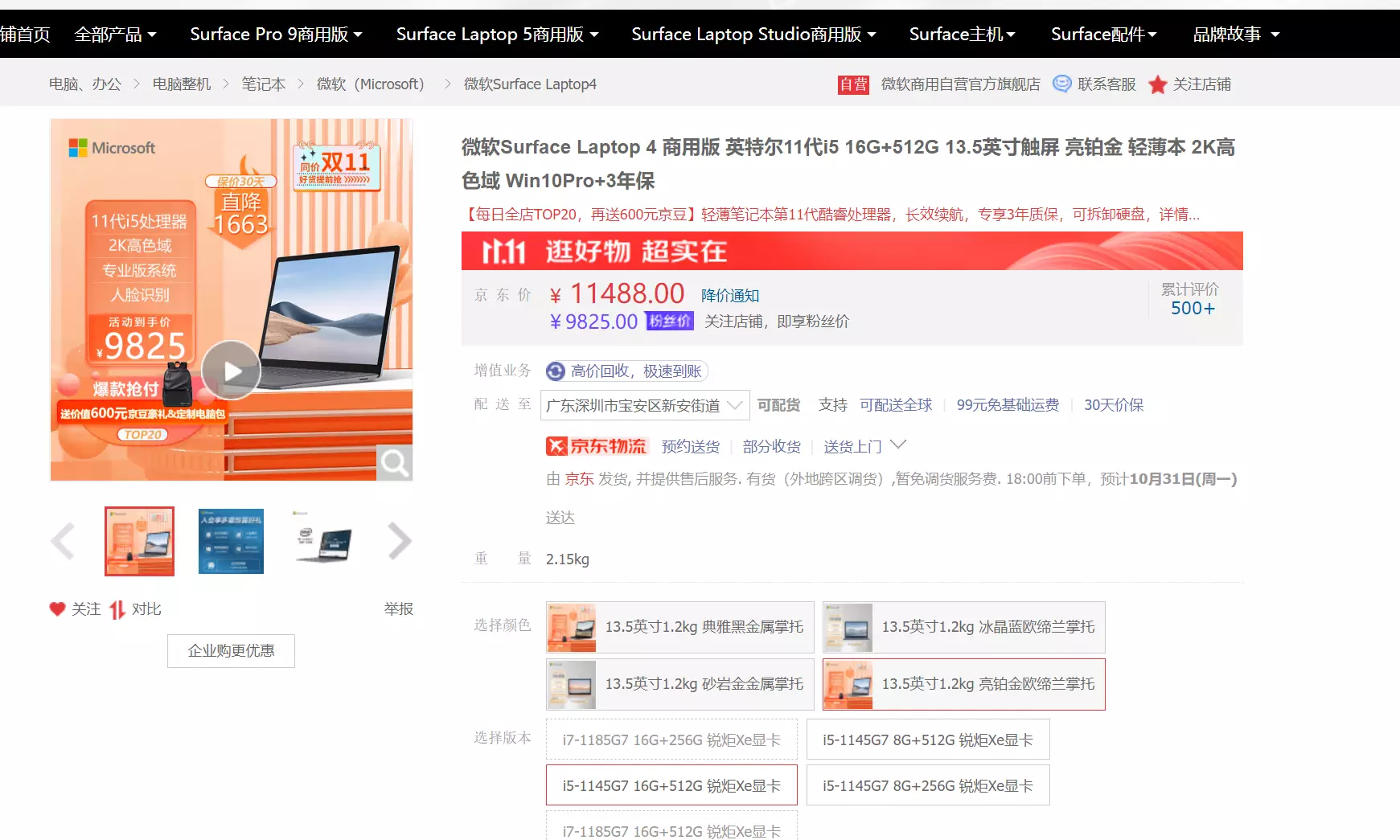Image resolution: width=1400 pixels, height=840 pixels.
Task: Click the 联系客服 chat bubble icon
Action: tap(1062, 84)
